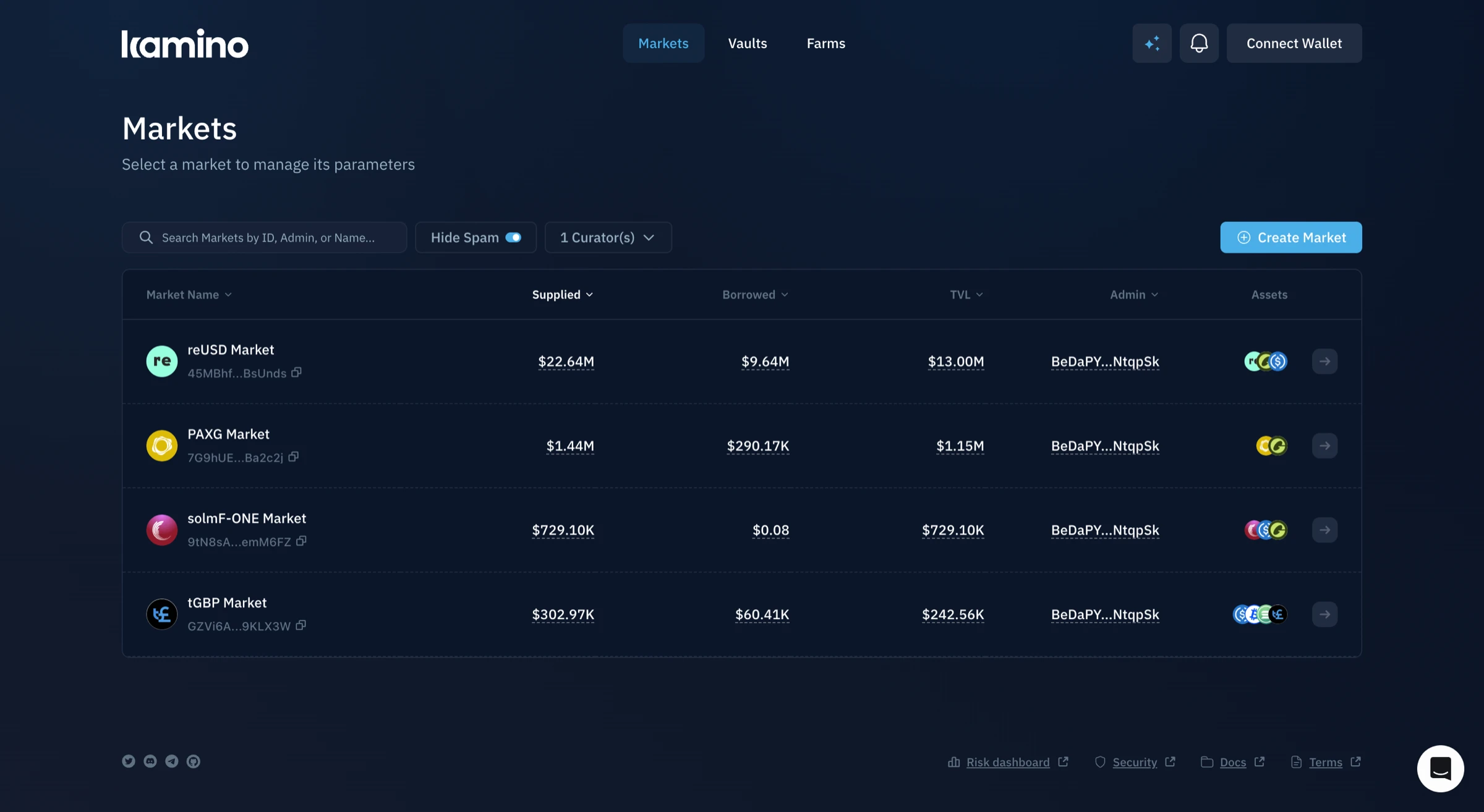Switch to the Vaults tab
The height and width of the screenshot is (812, 1484).
(747, 43)
